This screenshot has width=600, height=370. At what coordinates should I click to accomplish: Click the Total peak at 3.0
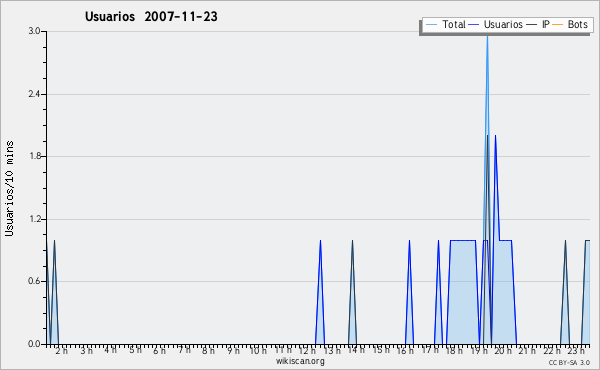[487, 36]
